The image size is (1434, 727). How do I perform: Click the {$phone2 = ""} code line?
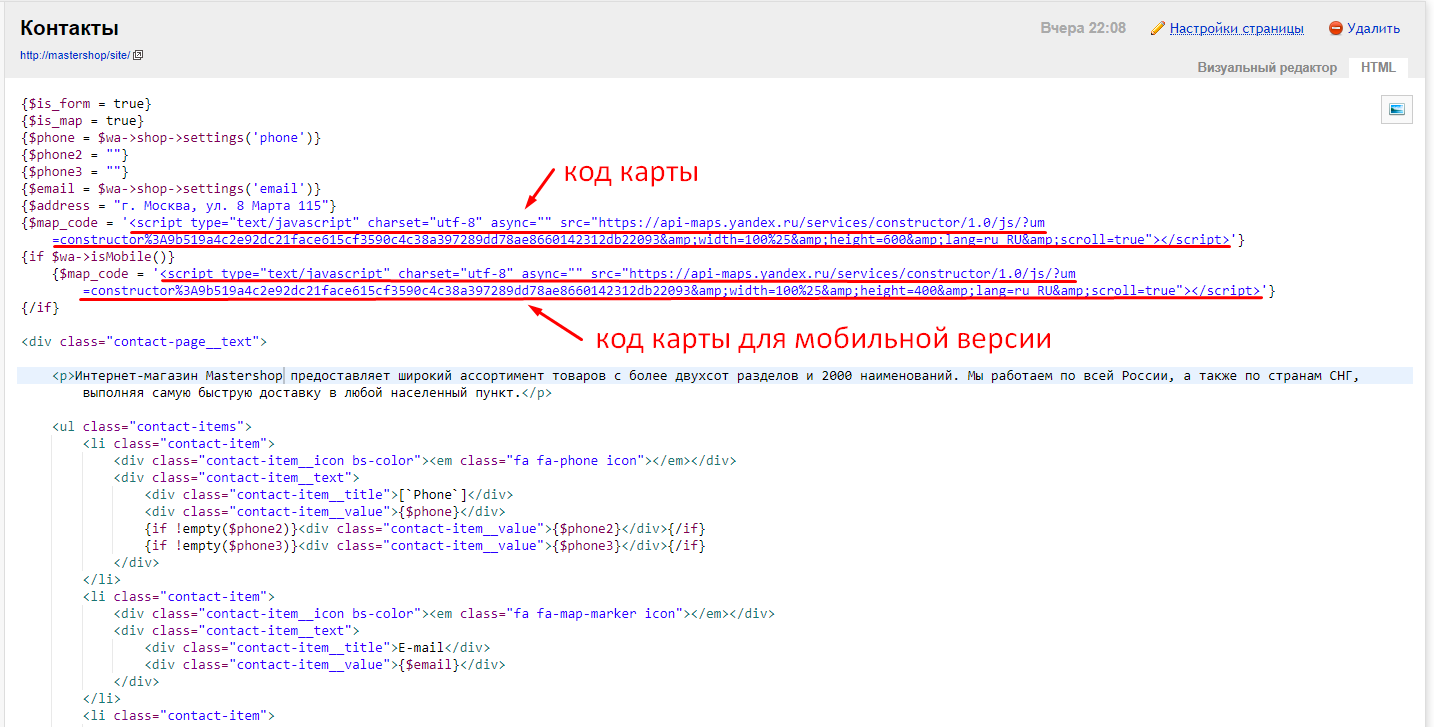pos(74,155)
